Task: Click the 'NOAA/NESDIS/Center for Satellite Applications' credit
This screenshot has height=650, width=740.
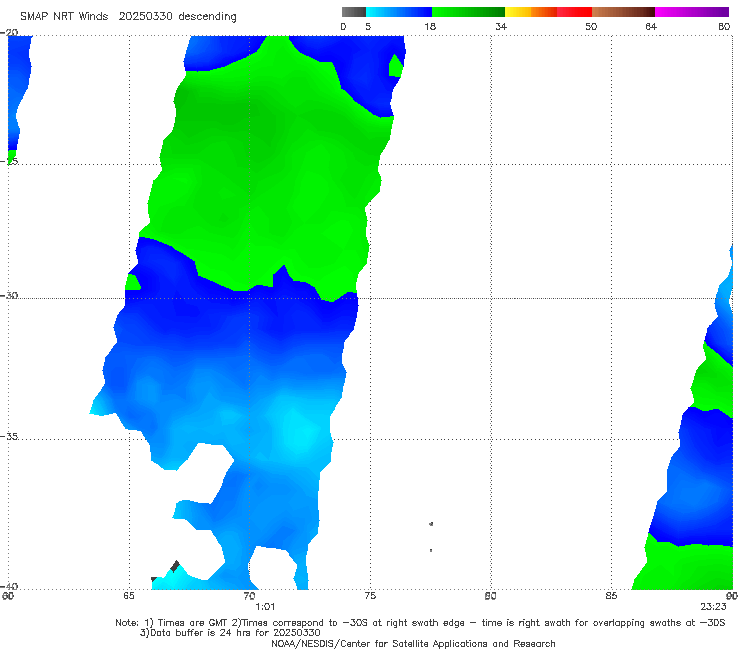Action: pos(413,643)
